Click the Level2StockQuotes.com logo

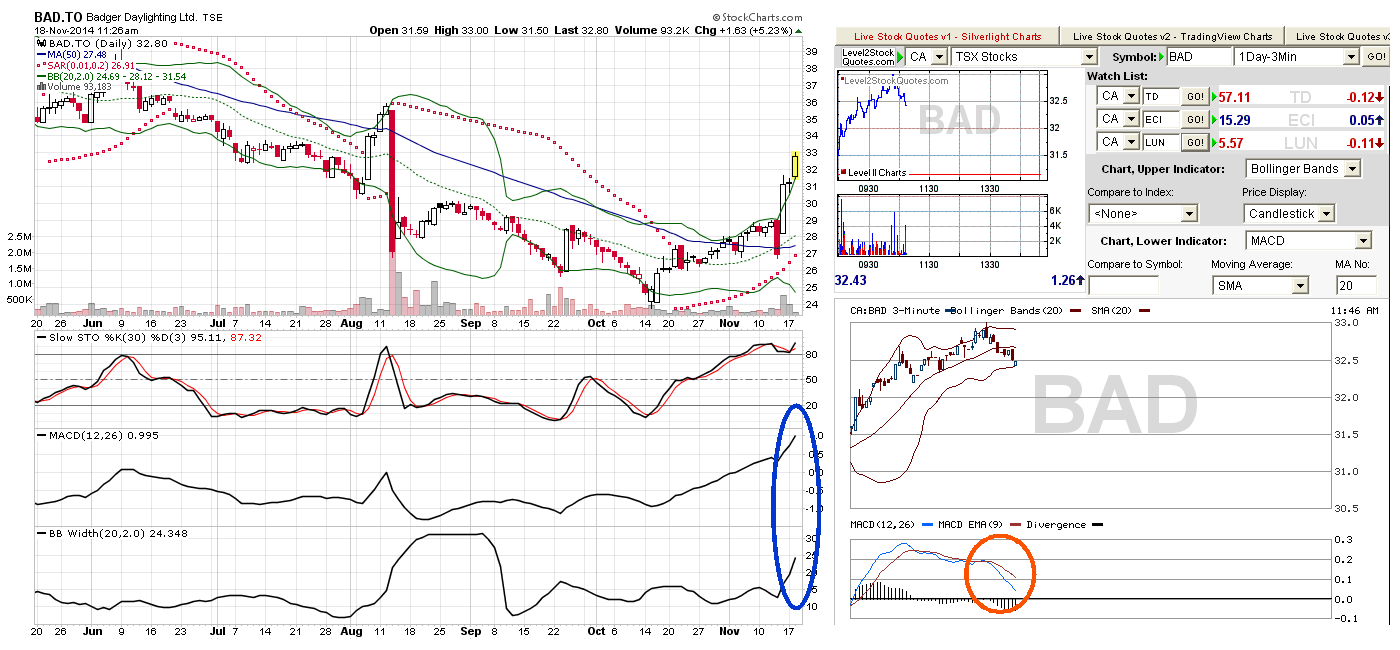pyautogui.click(x=866, y=57)
